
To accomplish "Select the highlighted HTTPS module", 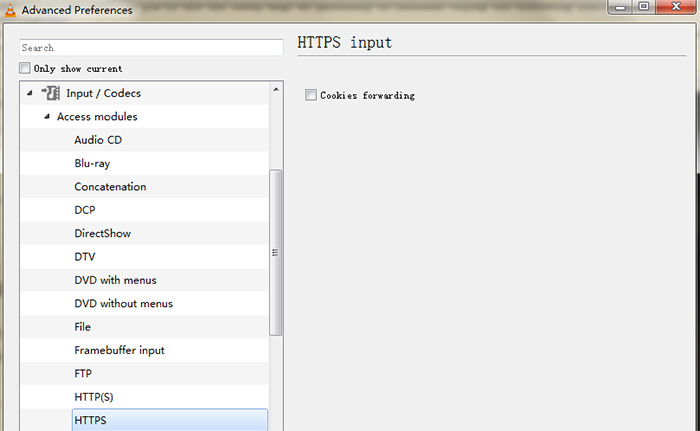I will pos(170,420).
